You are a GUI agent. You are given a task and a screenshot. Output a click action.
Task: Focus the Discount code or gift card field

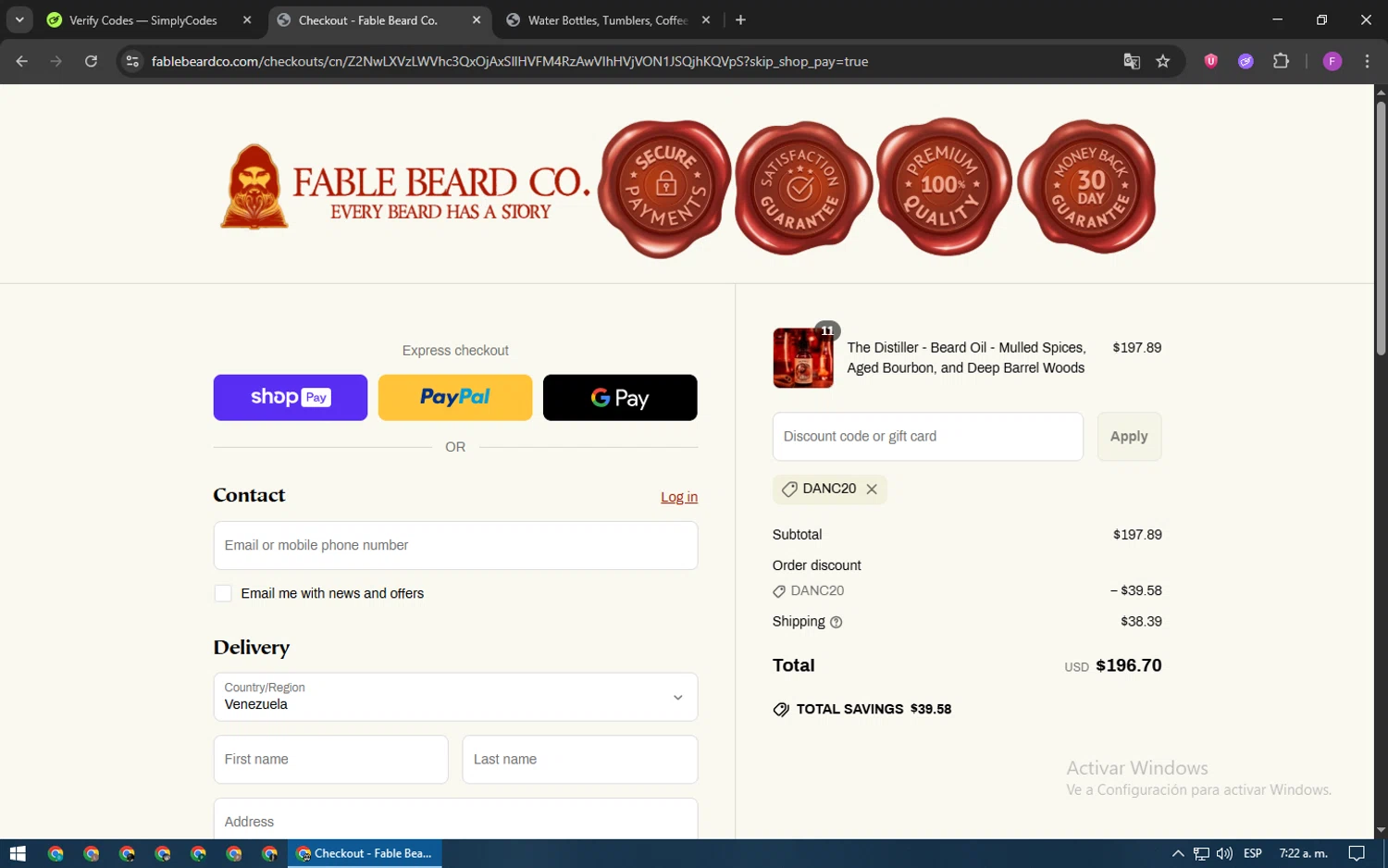[x=928, y=437]
